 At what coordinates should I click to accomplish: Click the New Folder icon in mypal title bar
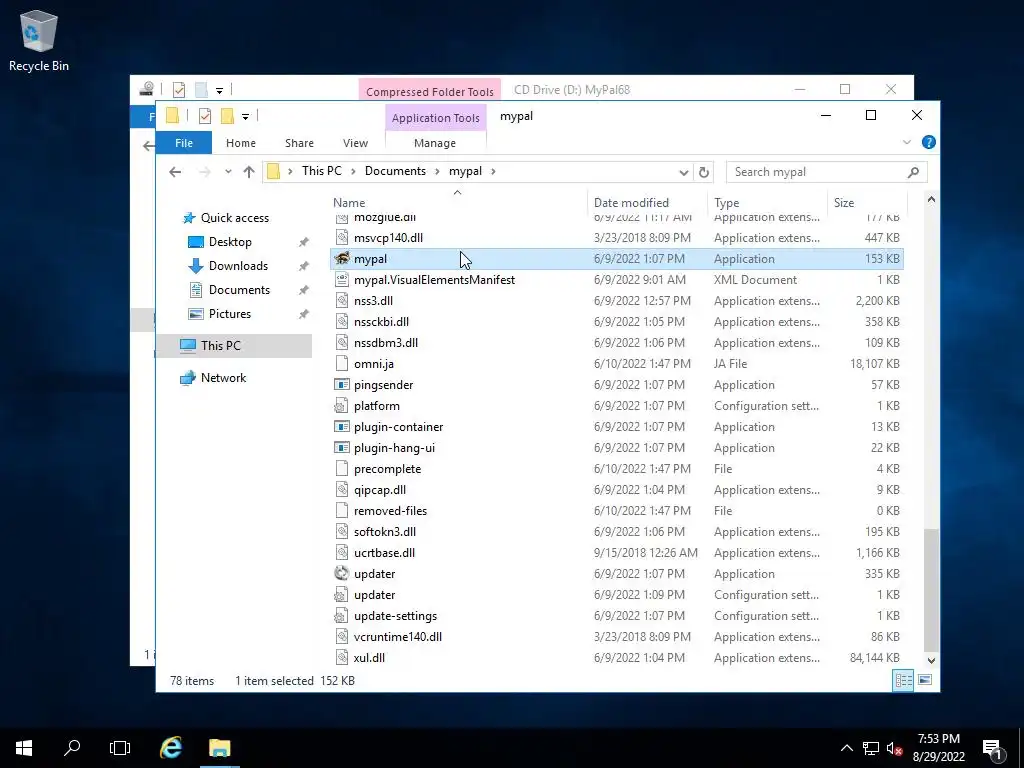[227, 116]
